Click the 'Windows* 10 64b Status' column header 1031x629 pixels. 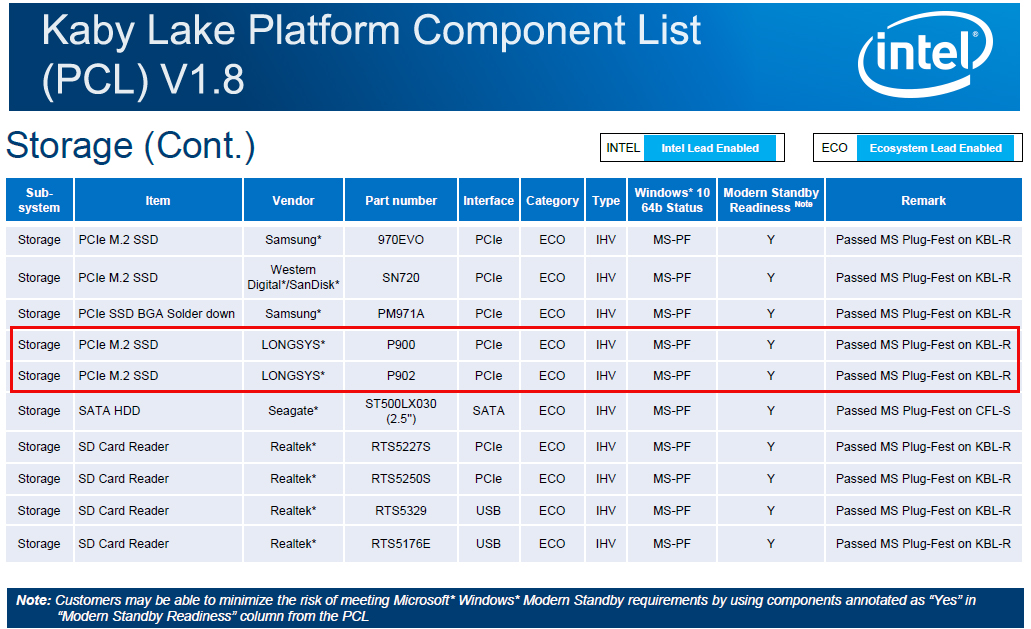click(x=672, y=200)
